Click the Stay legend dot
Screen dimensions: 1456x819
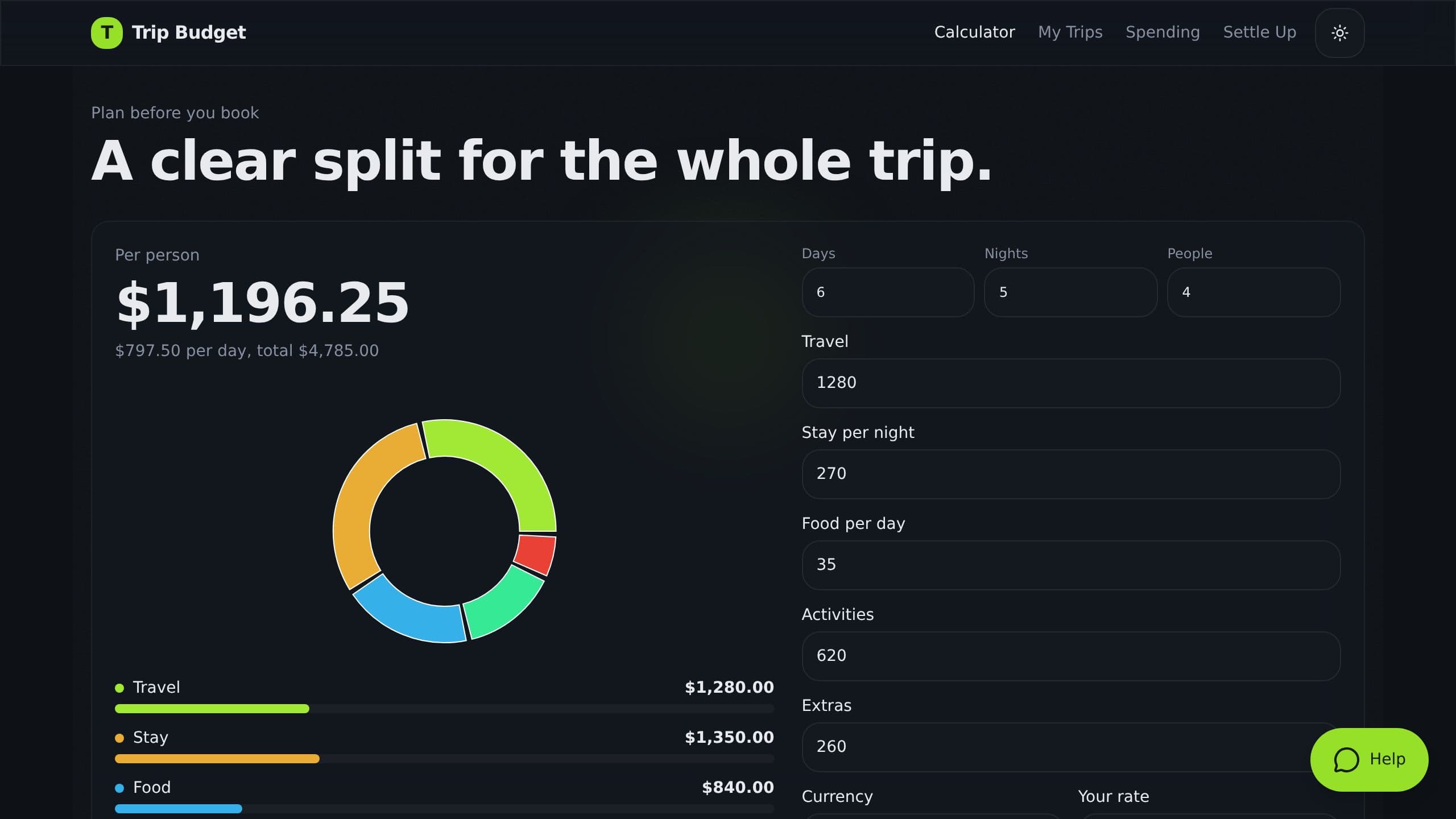pos(119,738)
